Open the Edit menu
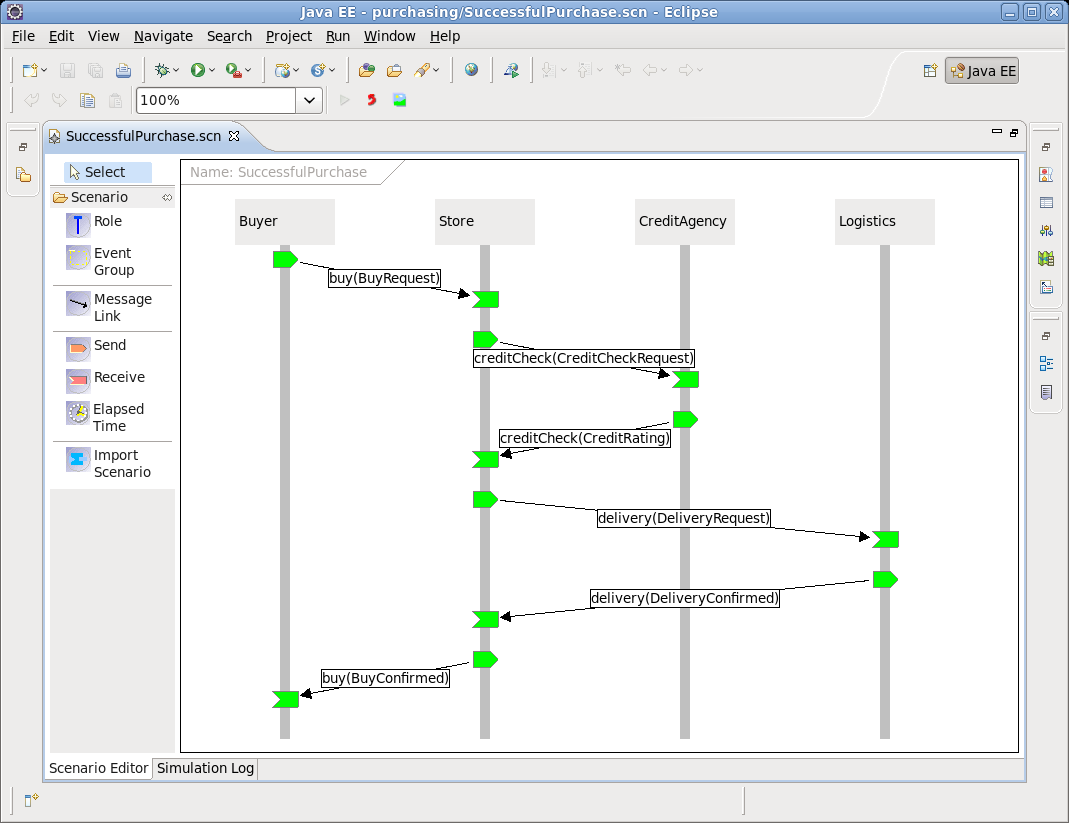Image resolution: width=1069 pixels, height=823 pixels. 61,36
